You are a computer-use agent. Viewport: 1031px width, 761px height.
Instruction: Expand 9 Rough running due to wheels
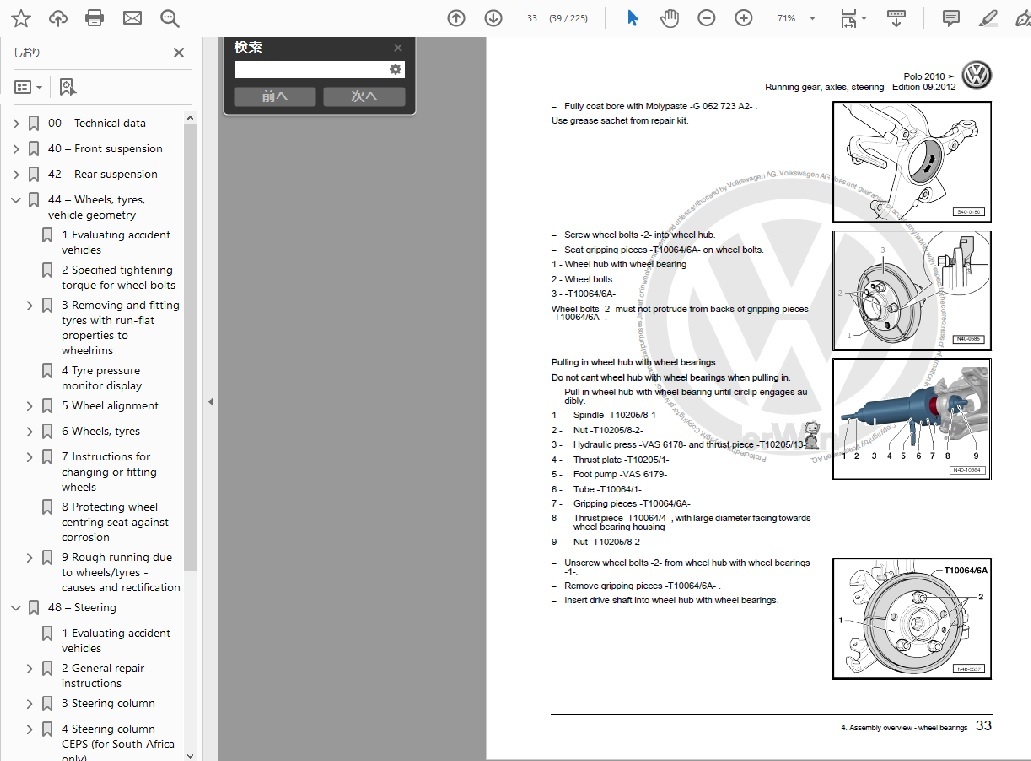coord(30,558)
